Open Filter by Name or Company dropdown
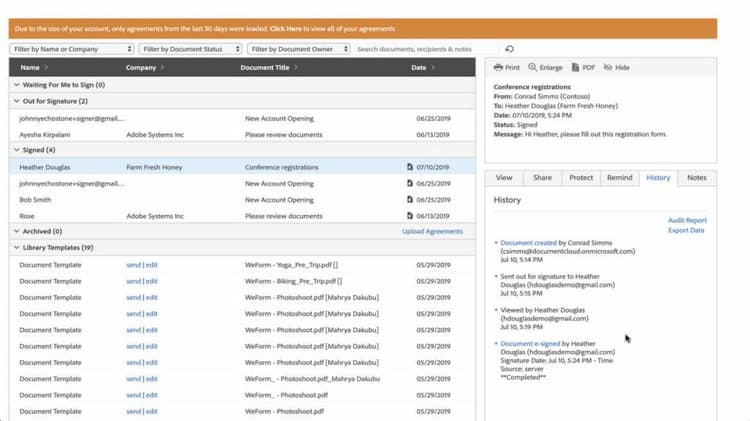The height and width of the screenshot is (421, 750). pyautogui.click(x=72, y=49)
